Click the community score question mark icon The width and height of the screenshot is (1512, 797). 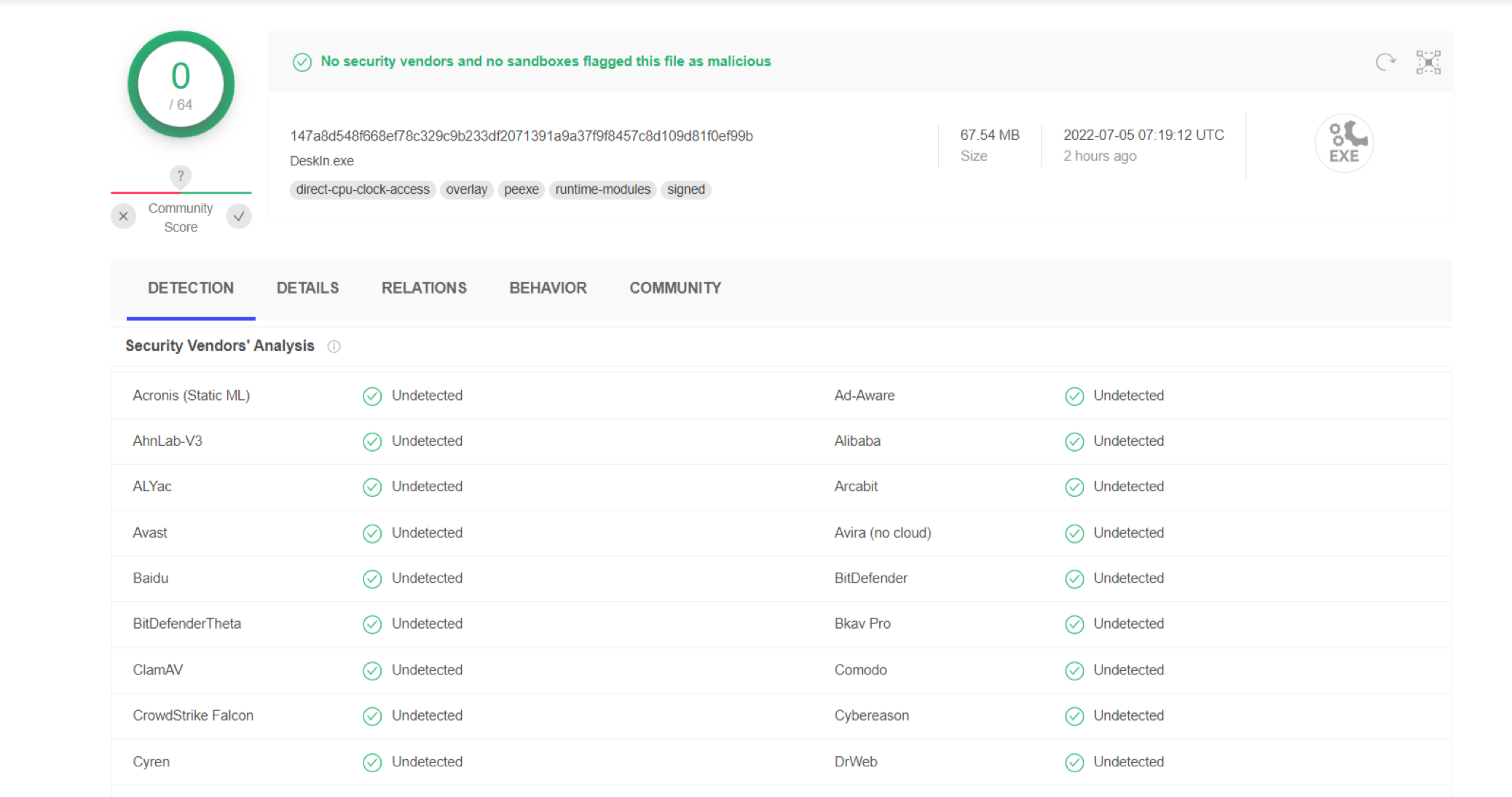[x=181, y=176]
